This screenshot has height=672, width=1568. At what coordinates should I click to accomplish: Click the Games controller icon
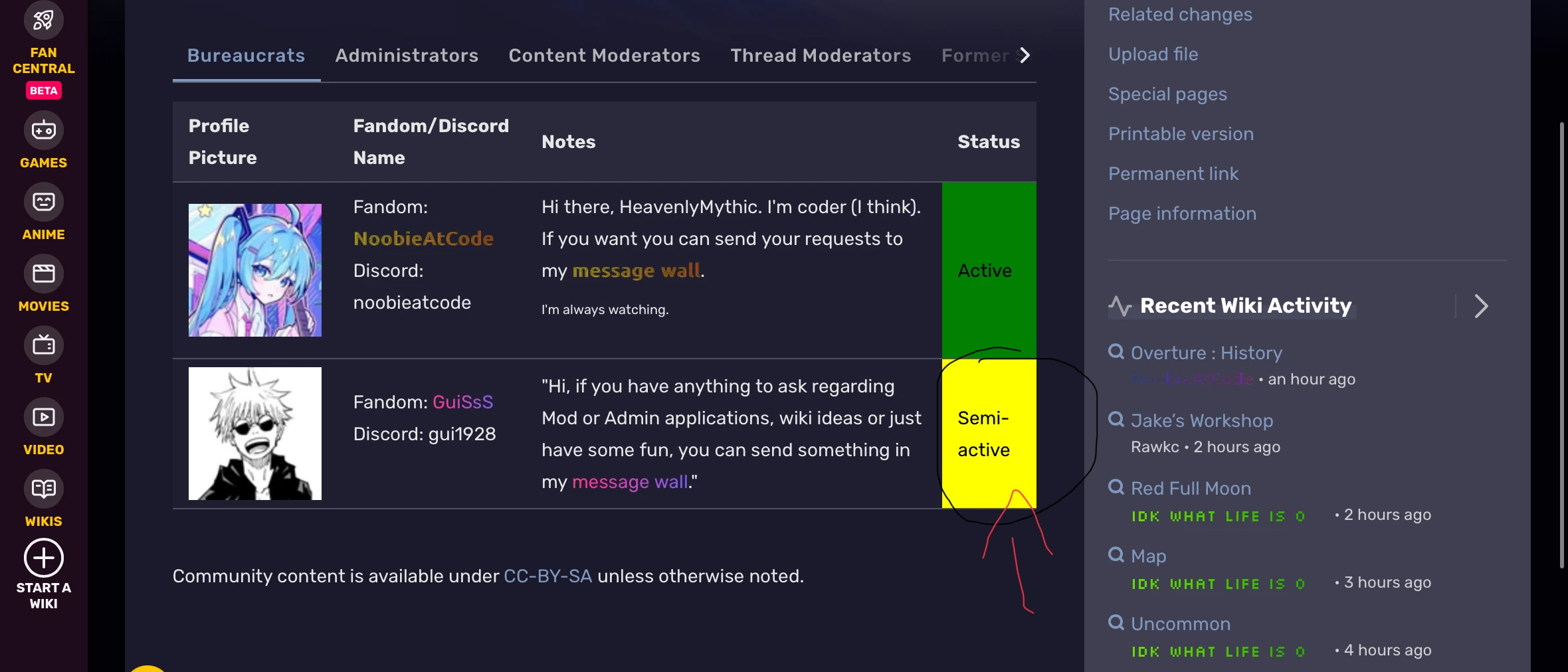coord(44,130)
